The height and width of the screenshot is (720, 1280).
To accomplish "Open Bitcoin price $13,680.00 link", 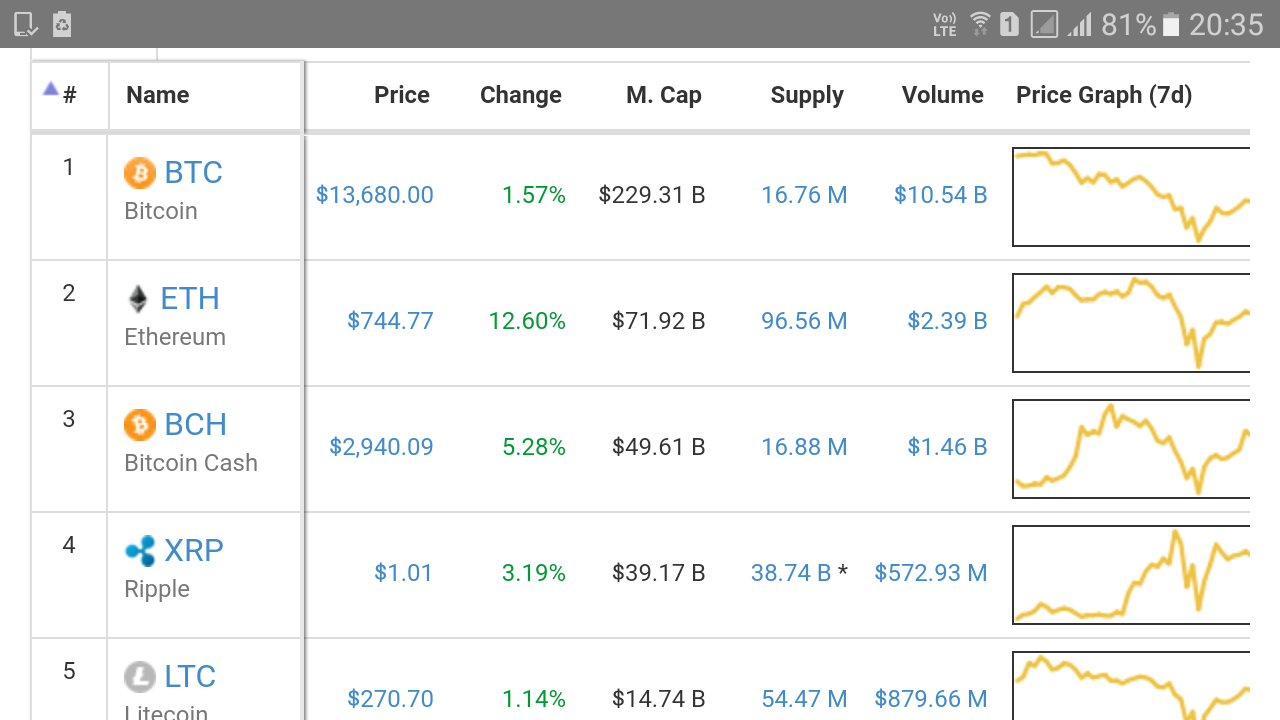I will click(x=375, y=195).
